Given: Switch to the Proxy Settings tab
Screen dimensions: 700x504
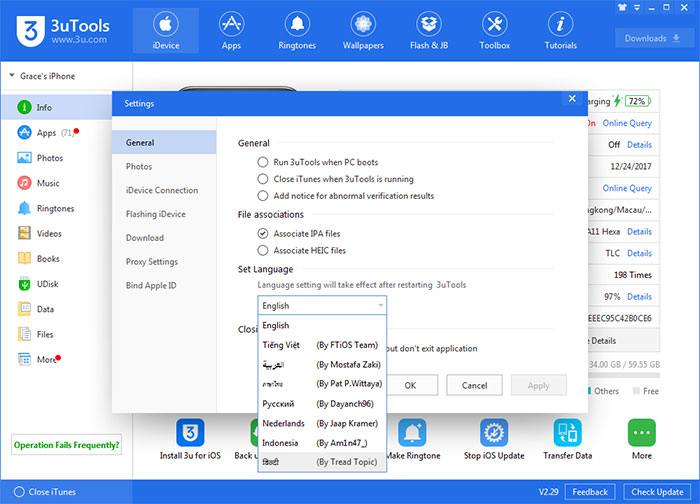Looking at the screenshot, I should [x=152, y=262].
